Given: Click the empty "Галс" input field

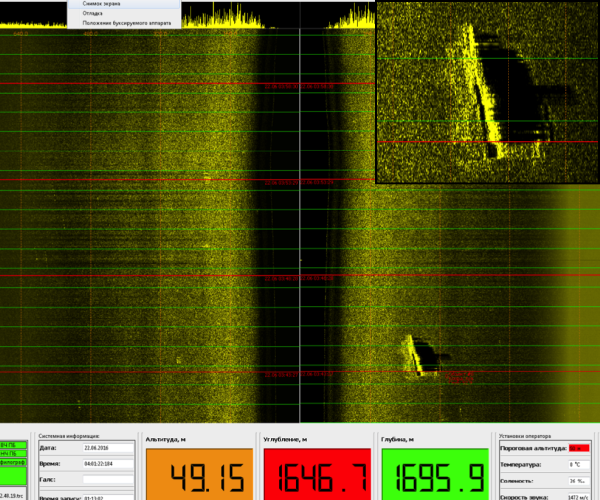Looking at the screenshot, I should (x=108, y=479).
